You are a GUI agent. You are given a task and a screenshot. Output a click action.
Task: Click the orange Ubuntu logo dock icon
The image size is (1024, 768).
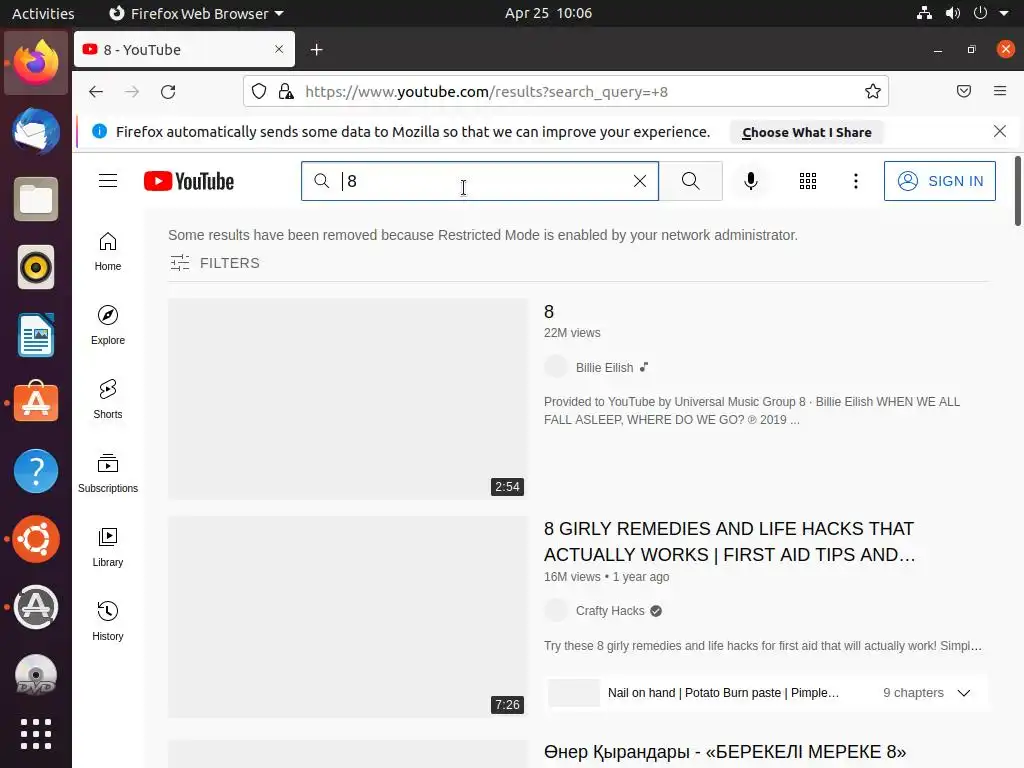[36, 539]
